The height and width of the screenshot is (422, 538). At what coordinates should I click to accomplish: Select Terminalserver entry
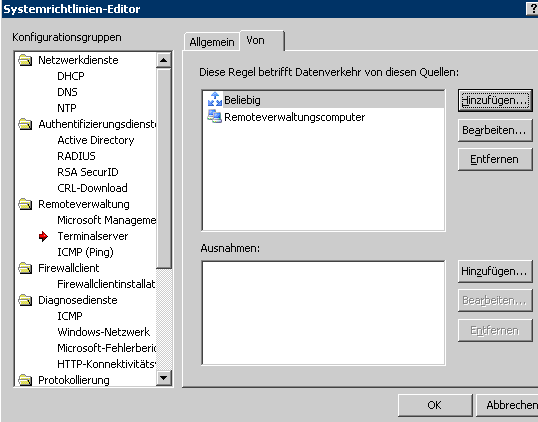(93, 236)
